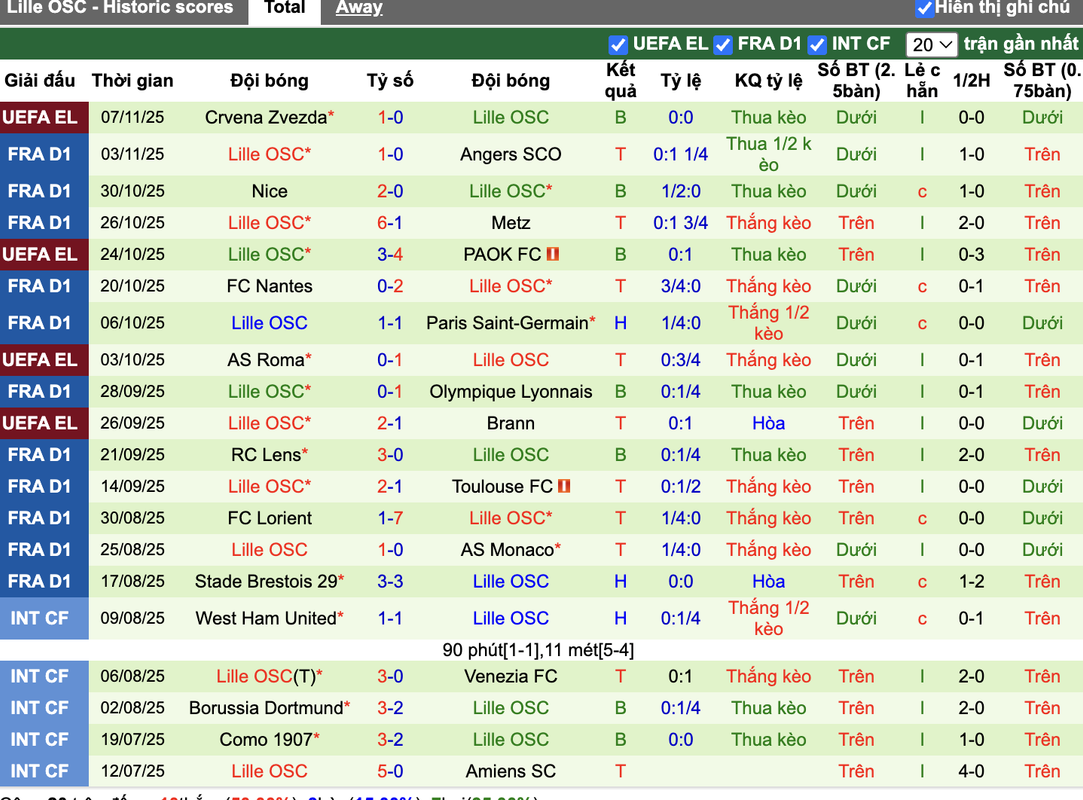The height and width of the screenshot is (800, 1083).
Task: Click the 6-1 score against Metz
Action: (390, 223)
